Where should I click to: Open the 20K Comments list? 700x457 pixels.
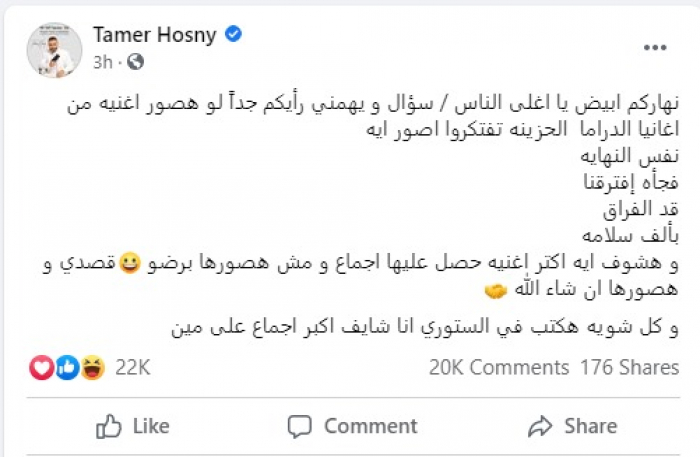point(498,368)
